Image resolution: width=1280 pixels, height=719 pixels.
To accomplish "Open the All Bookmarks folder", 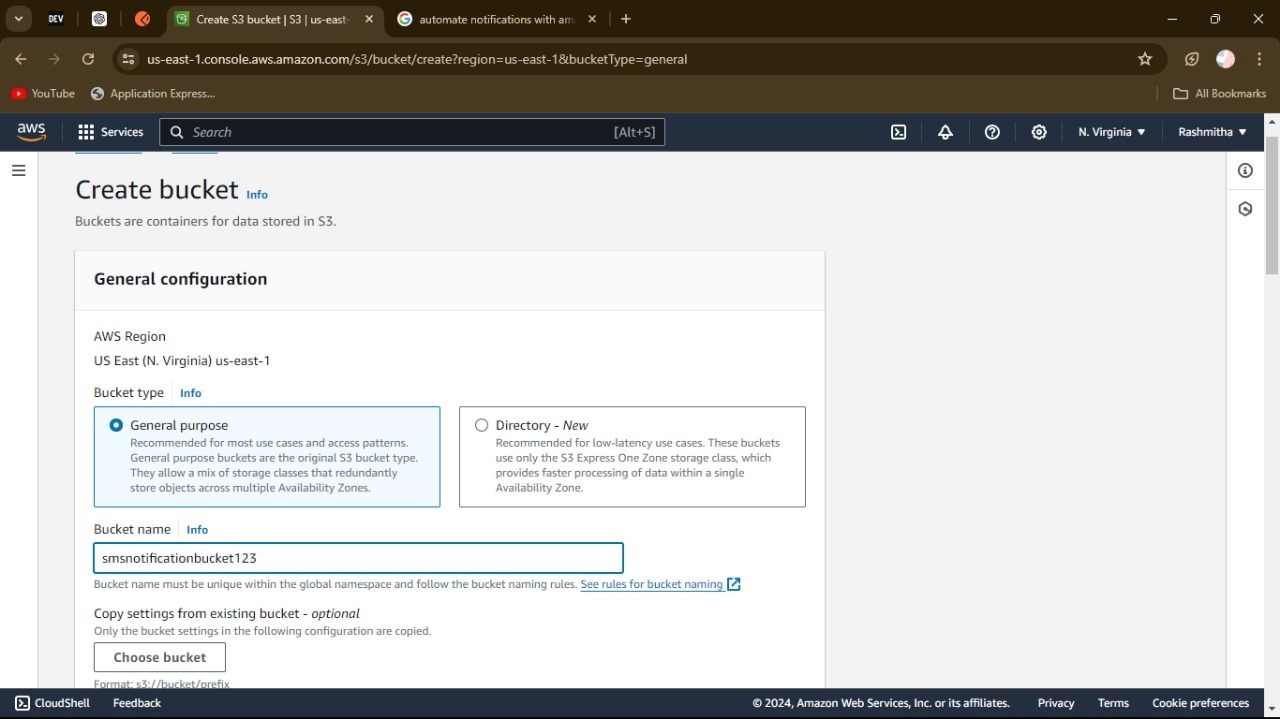I will pyautogui.click(x=1219, y=93).
